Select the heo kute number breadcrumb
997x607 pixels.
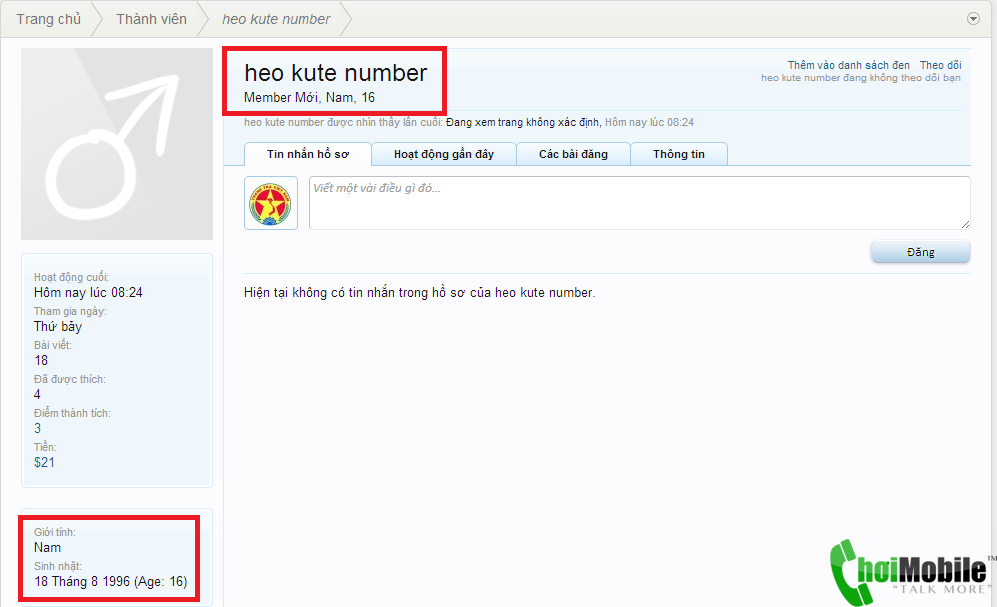(276, 19)
